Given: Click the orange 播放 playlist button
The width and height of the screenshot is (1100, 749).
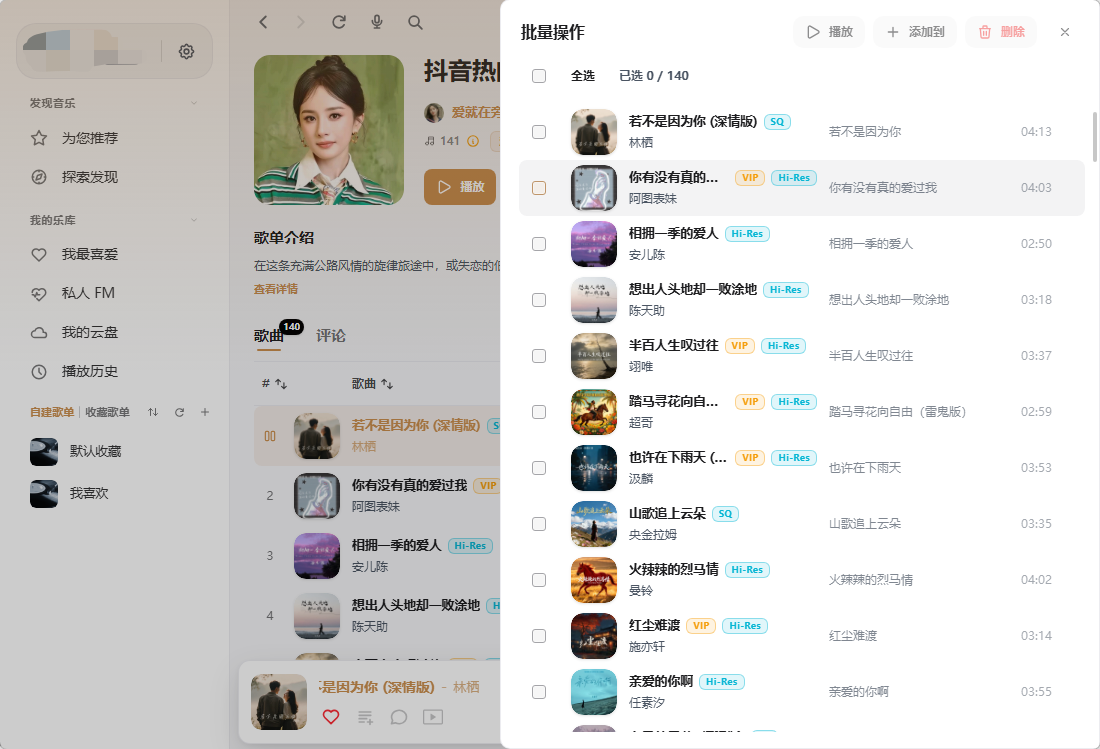Looking at the screenshot, I should click(x=460, y=187).
